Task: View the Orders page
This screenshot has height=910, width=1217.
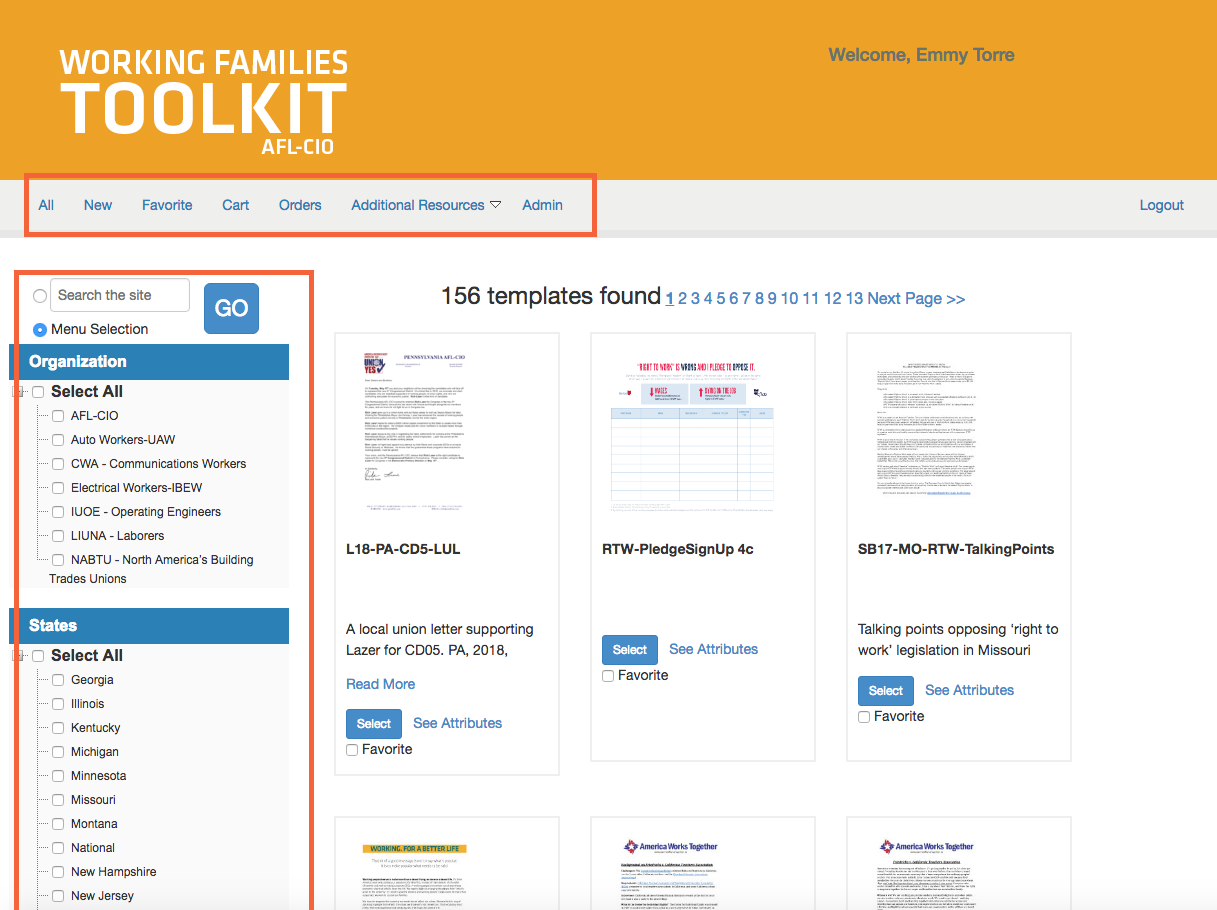Action: click(x=300, y=205)
